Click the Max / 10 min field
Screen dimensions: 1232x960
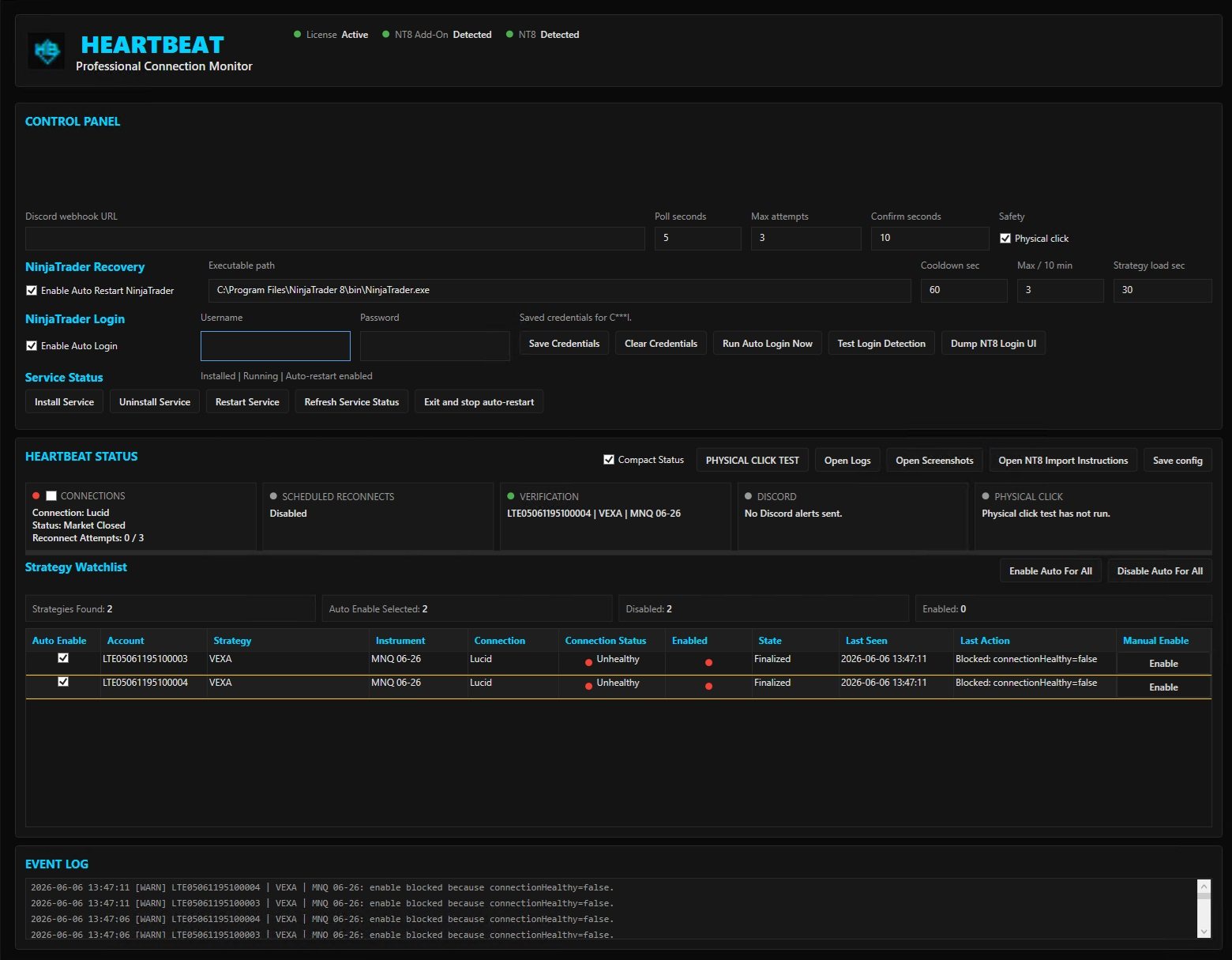[1060, 291]
